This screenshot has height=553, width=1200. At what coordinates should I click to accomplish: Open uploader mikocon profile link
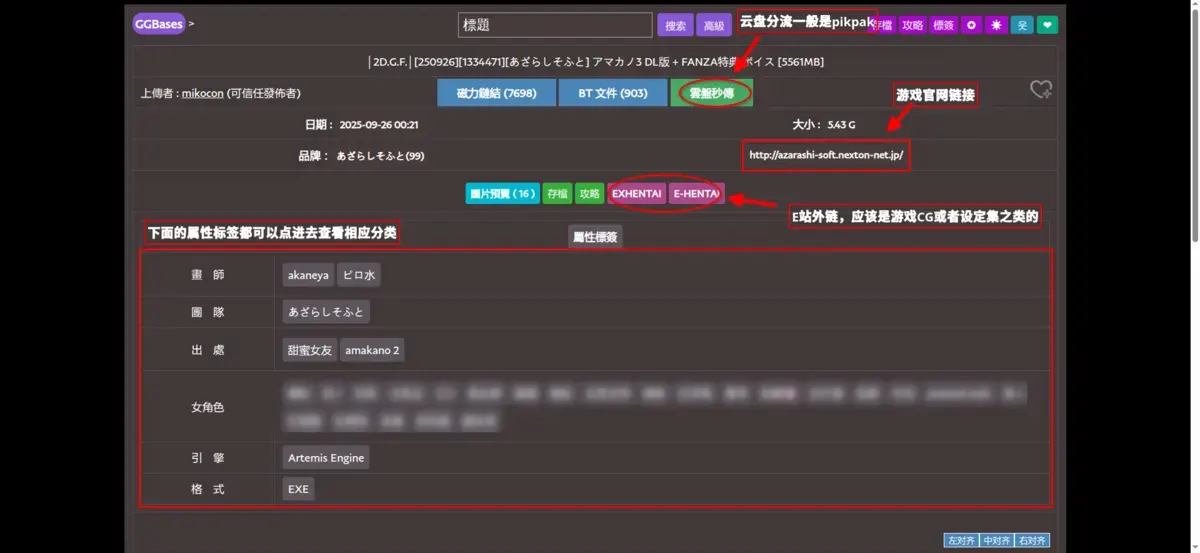[202, 93]
